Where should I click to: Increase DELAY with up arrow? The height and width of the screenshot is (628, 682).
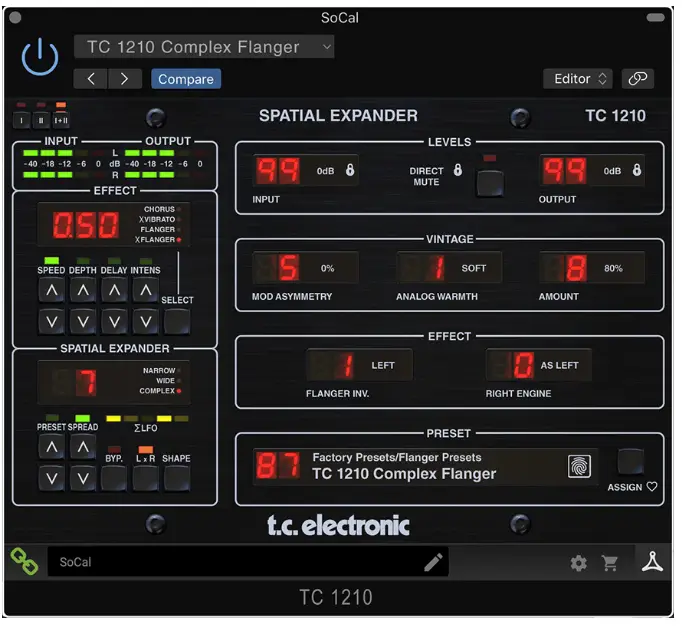(x=114, y=290)
